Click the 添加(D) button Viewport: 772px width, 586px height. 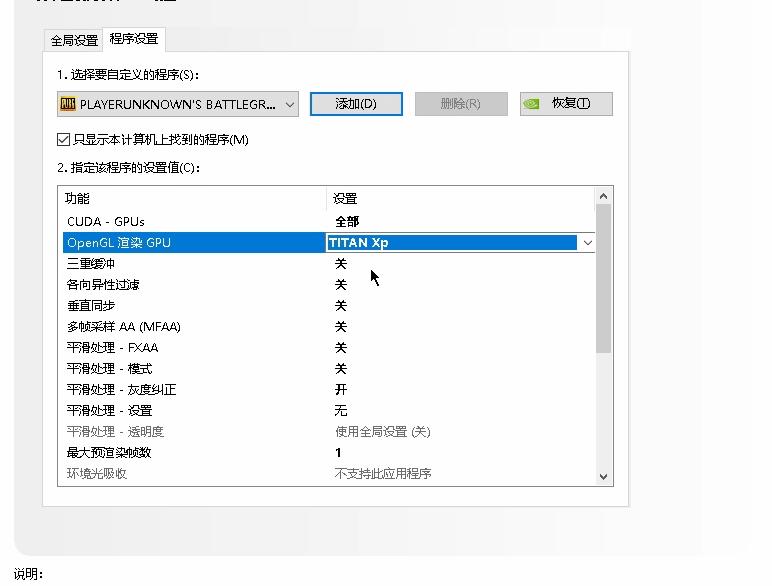[x=356, y=104]
